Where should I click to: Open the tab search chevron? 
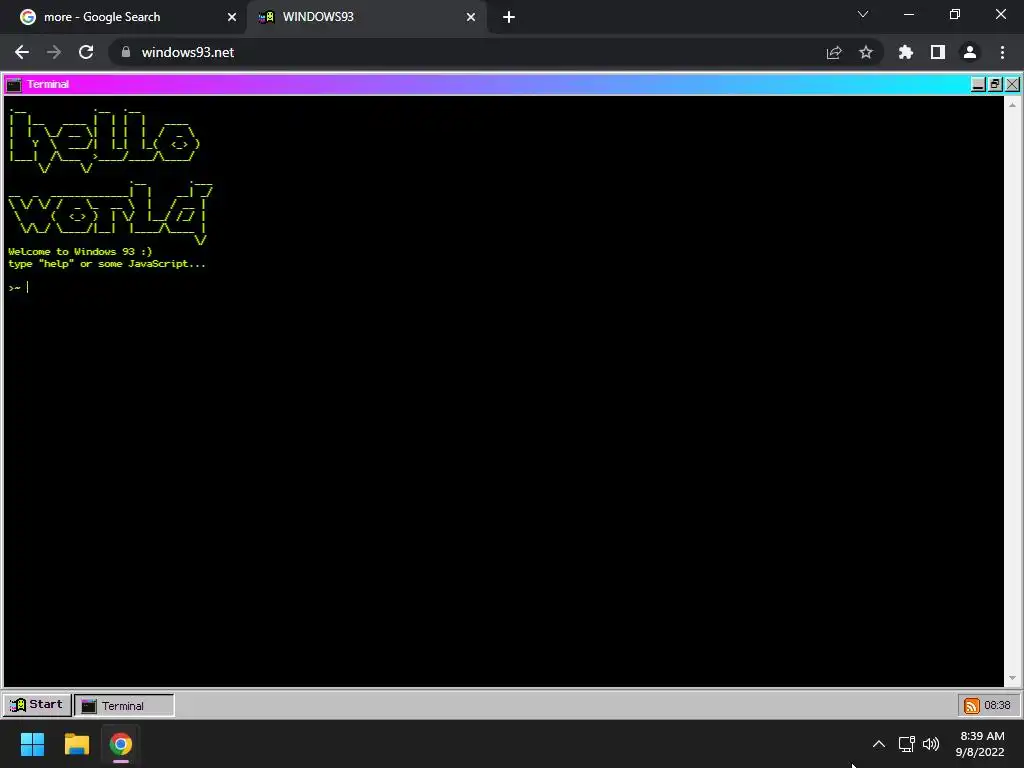coord(863,14)
